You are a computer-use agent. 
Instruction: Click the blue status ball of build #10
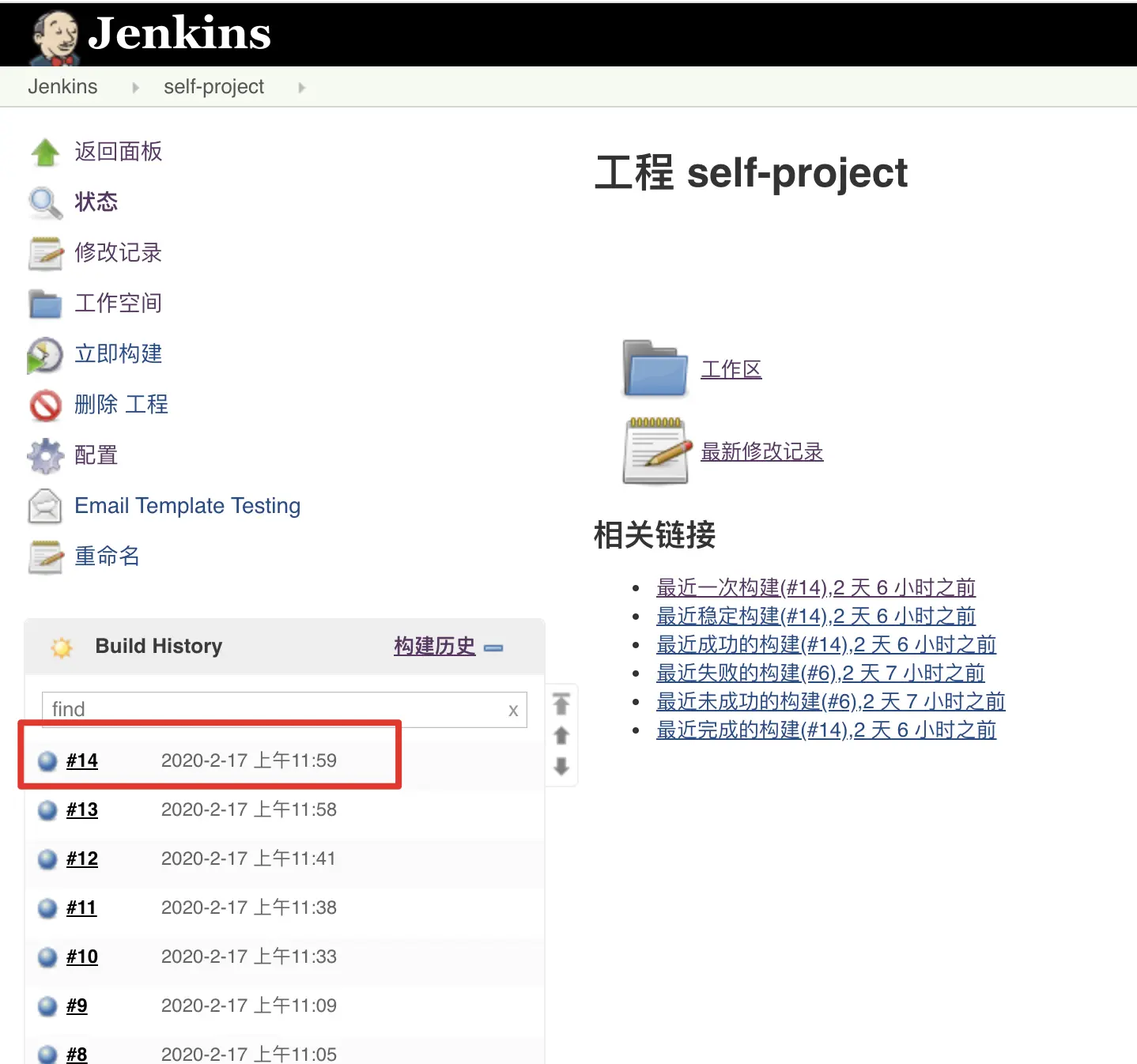pyautogui.click(x=47, y=956)
